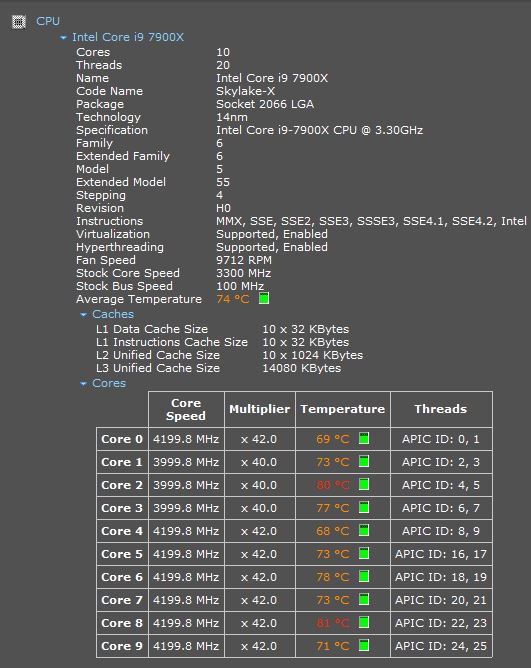This screenshot has height=668, width=531.
Task: Click the Socket 2066 LGA package value
Action: 265,104
